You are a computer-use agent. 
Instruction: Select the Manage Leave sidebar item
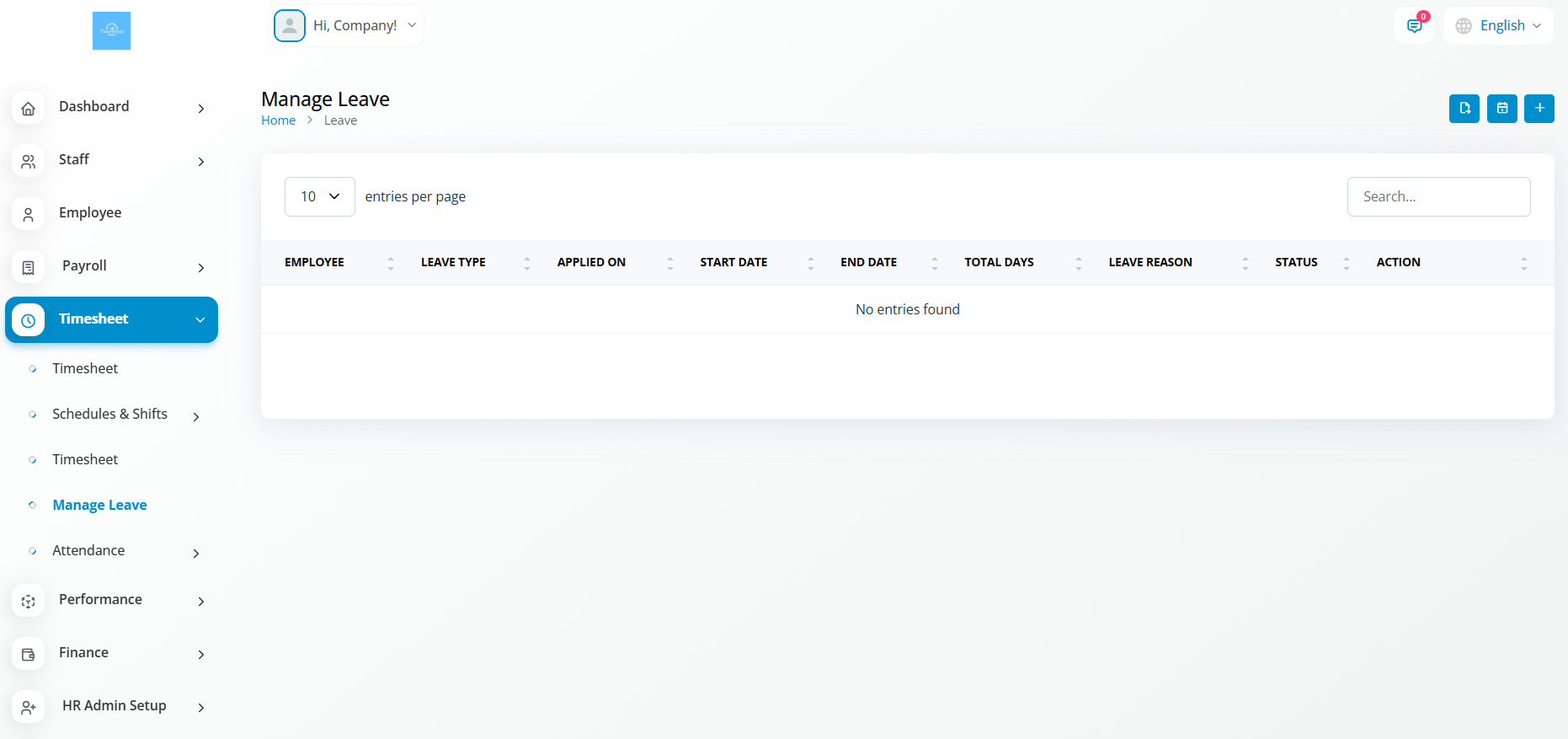(99, 506)
